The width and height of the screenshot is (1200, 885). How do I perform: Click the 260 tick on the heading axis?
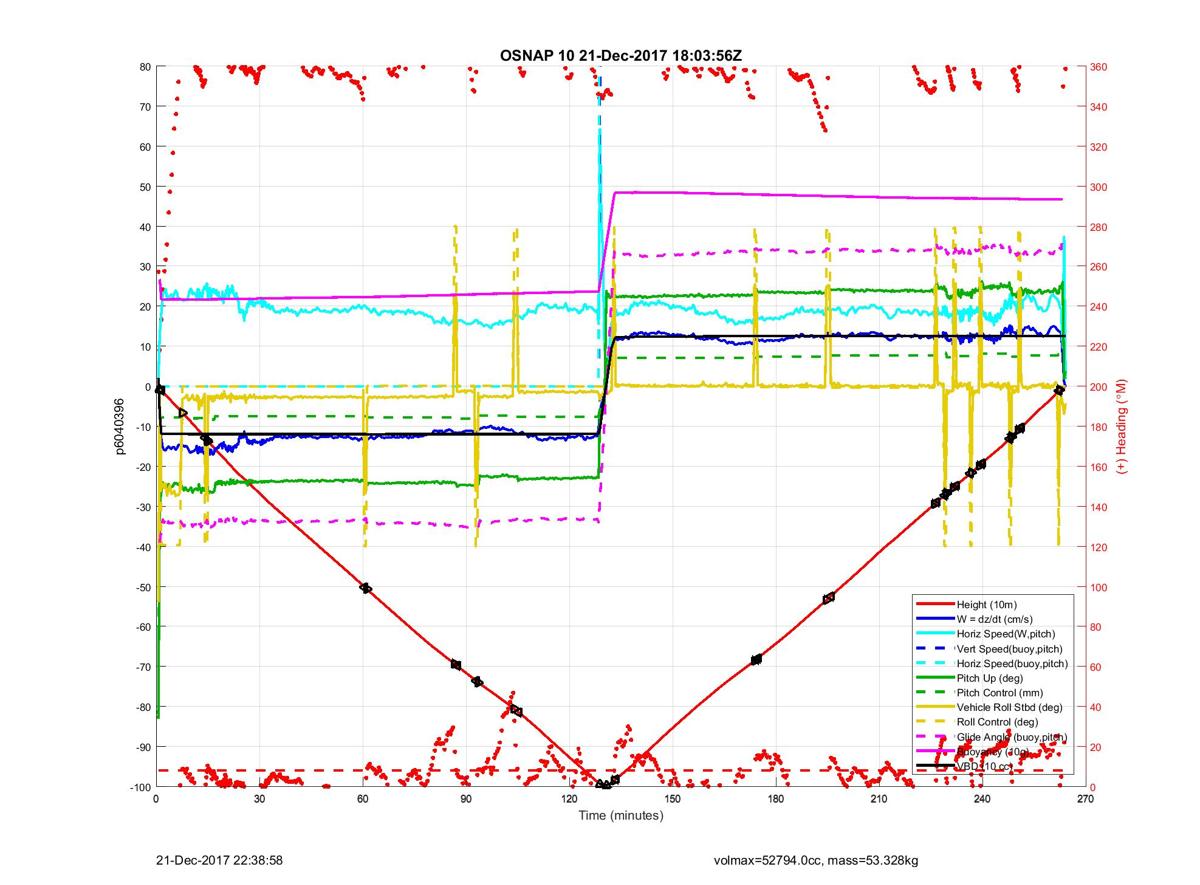[1099, 267]
